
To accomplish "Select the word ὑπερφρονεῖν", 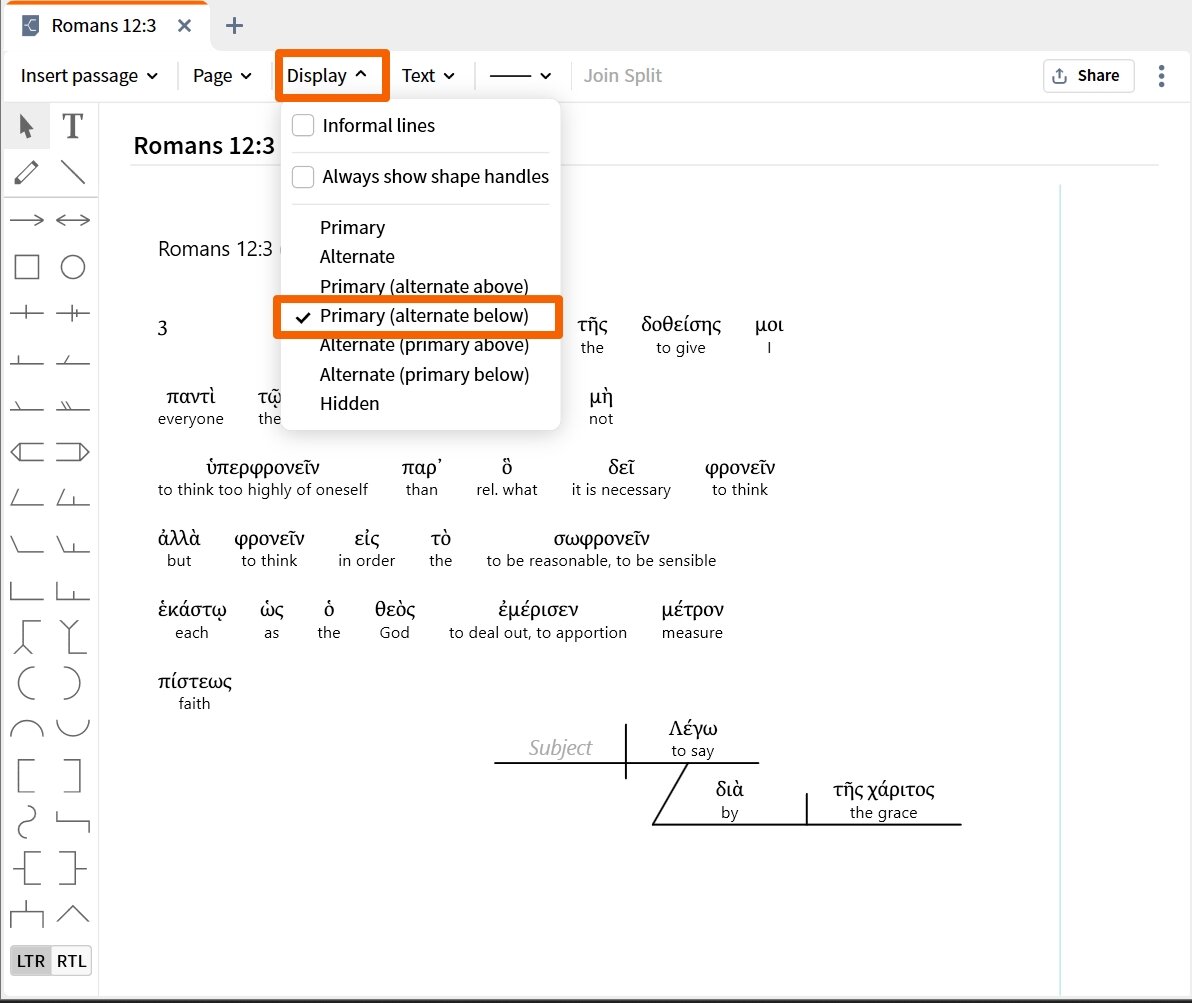I will click(x=263, y=467).
